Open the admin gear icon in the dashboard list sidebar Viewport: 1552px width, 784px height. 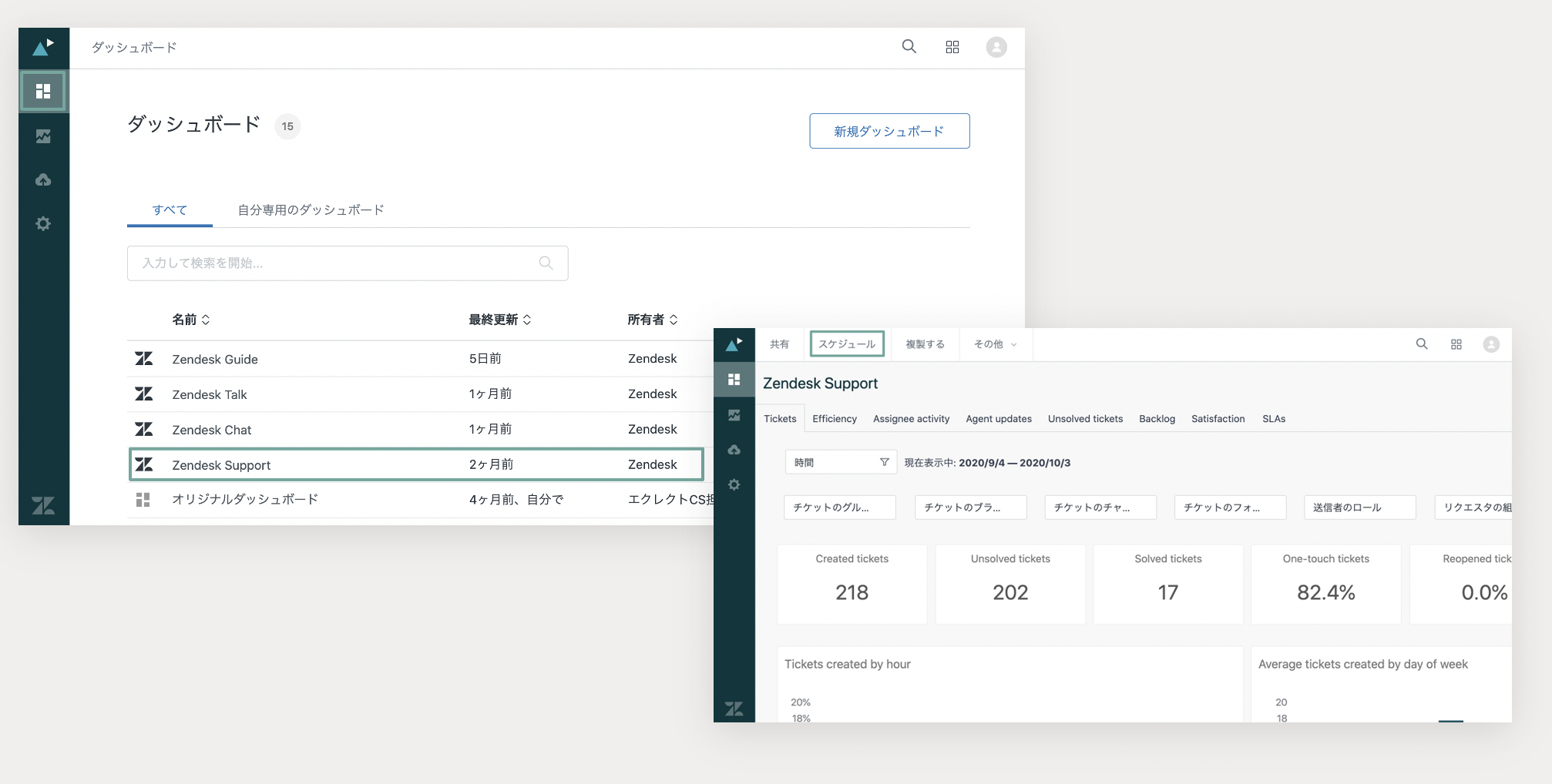click(x=43, y=223)
